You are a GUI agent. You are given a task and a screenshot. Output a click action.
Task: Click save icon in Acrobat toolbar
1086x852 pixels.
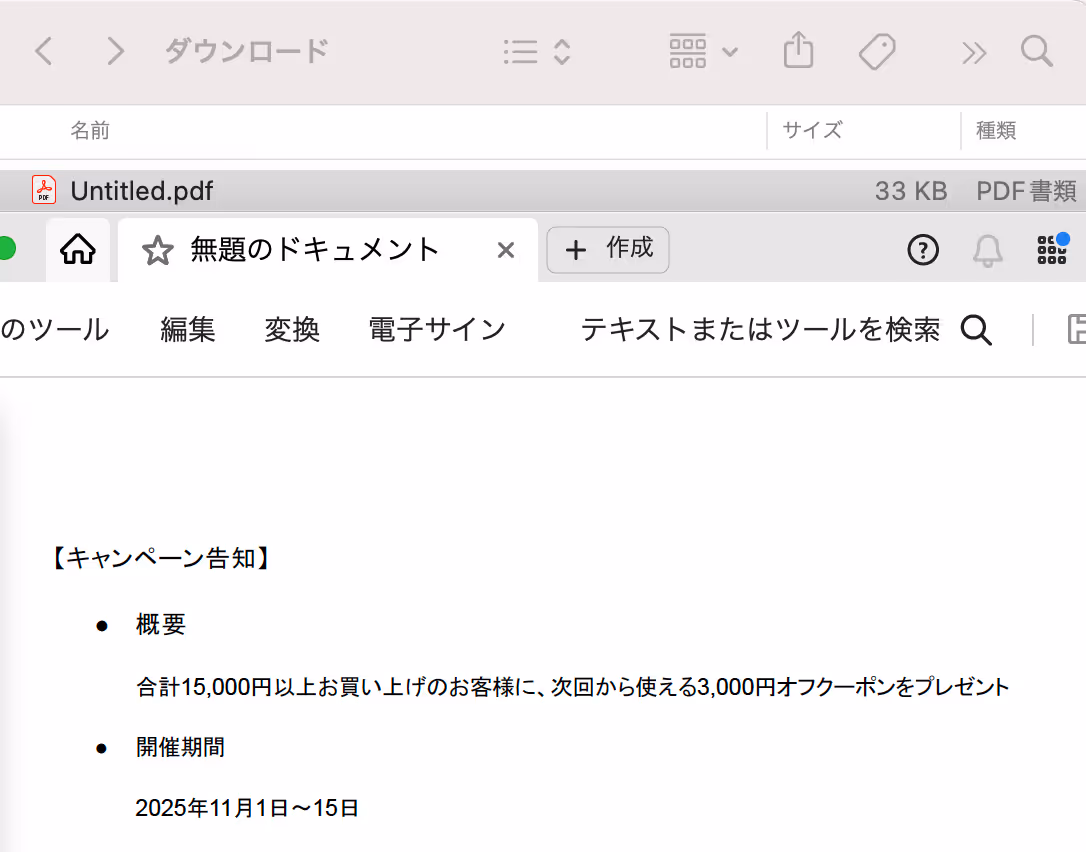tap(1076, 329)
